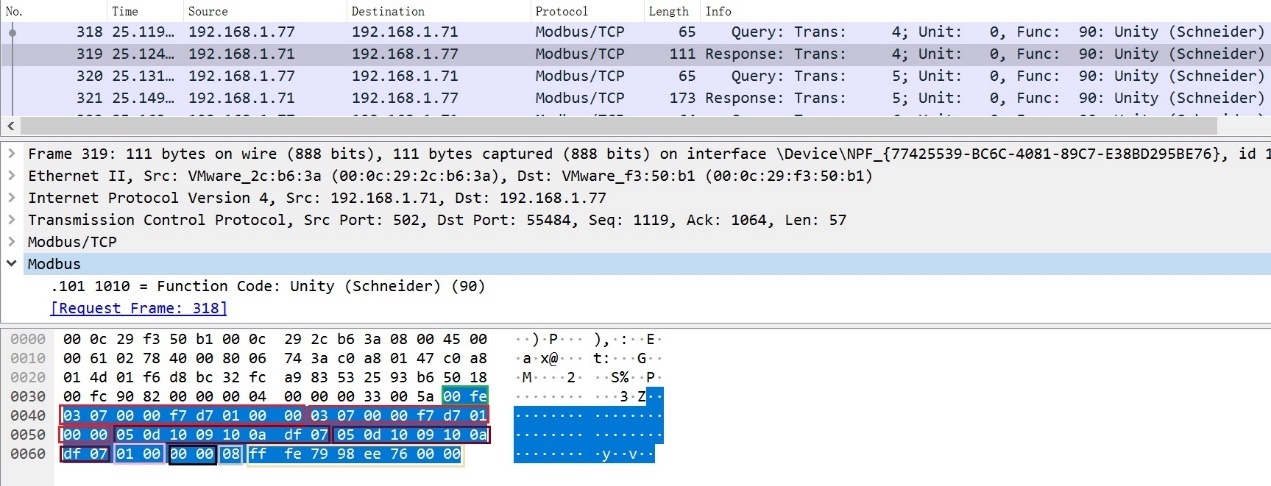Click hex offset 0010 row label
The width and height of the screenshot is (1271, 486).
coord(26,359)
